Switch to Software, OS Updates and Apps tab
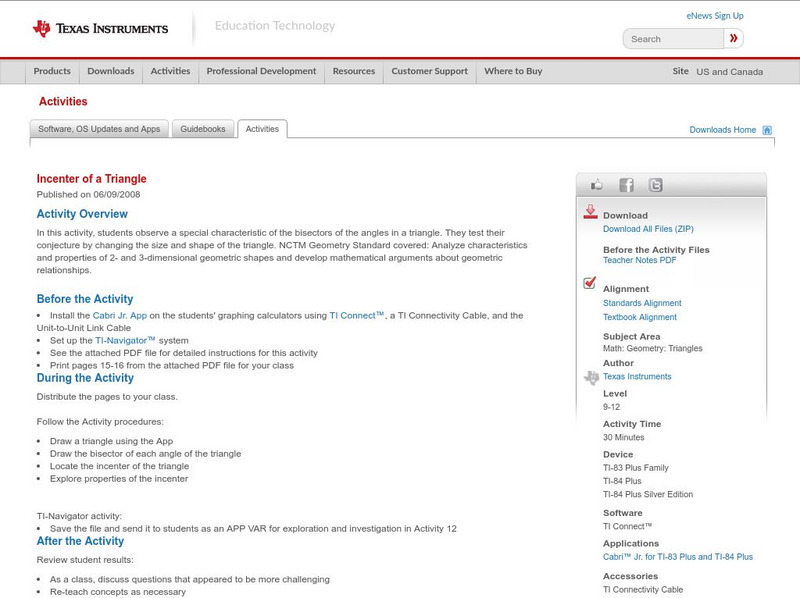800x598 pixels. pyautogui.click(x=99, y=129)
